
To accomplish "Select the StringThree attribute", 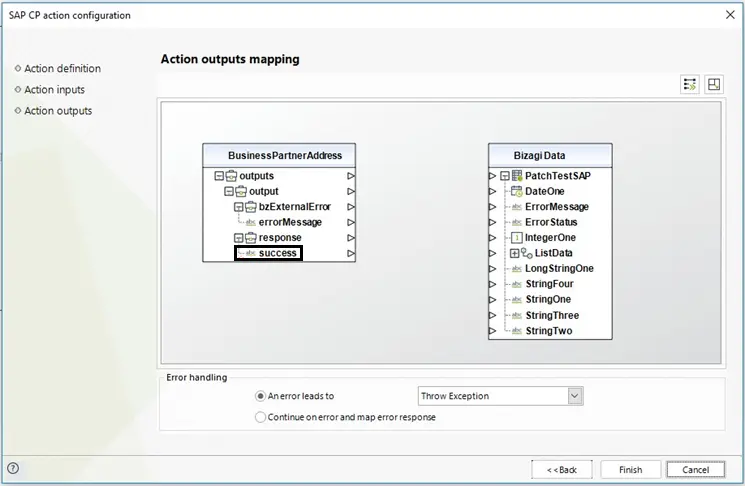I will 552,315.
